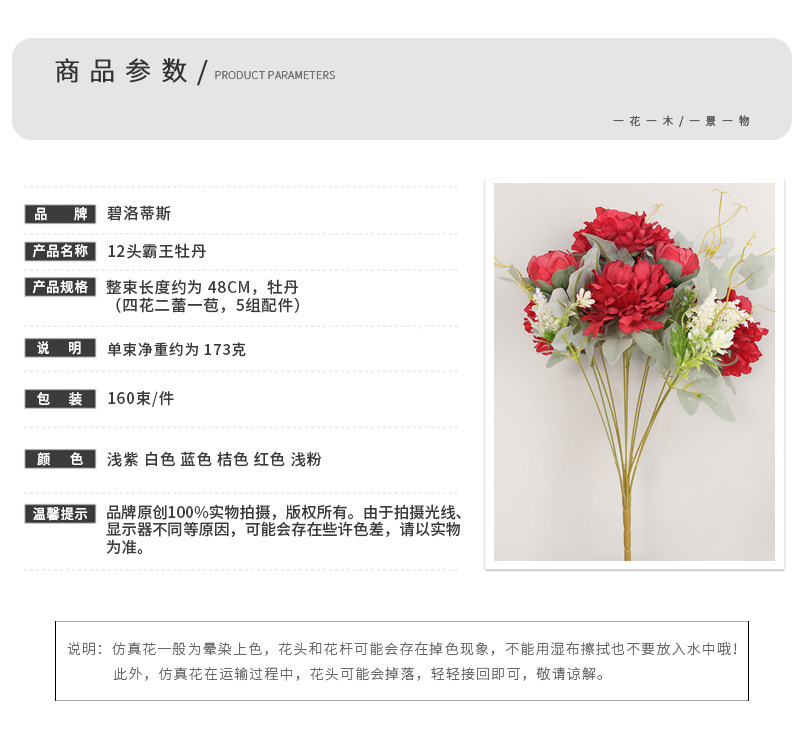Screen dimensions: 800x729
Task: Click the color option 红色
Action: tap(269, 459)
